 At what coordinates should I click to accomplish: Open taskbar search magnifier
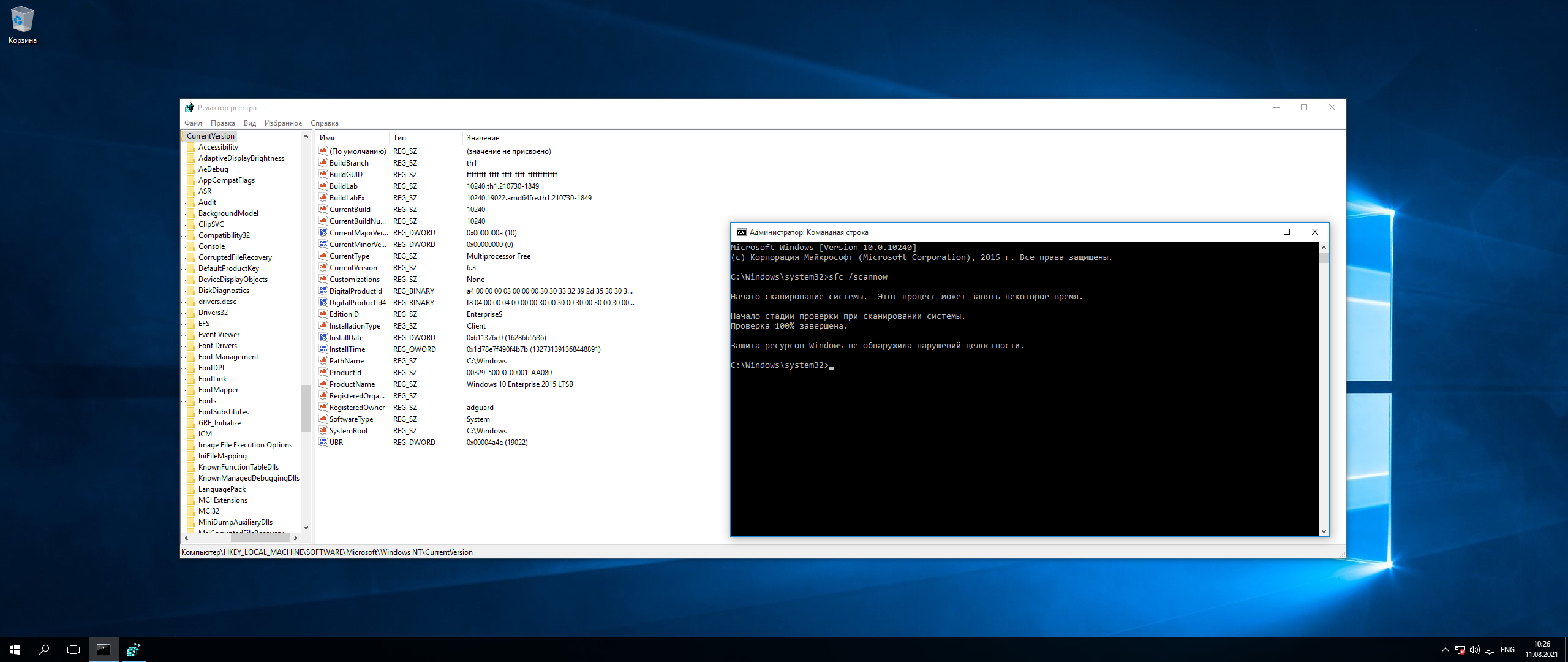click(44, 650)
